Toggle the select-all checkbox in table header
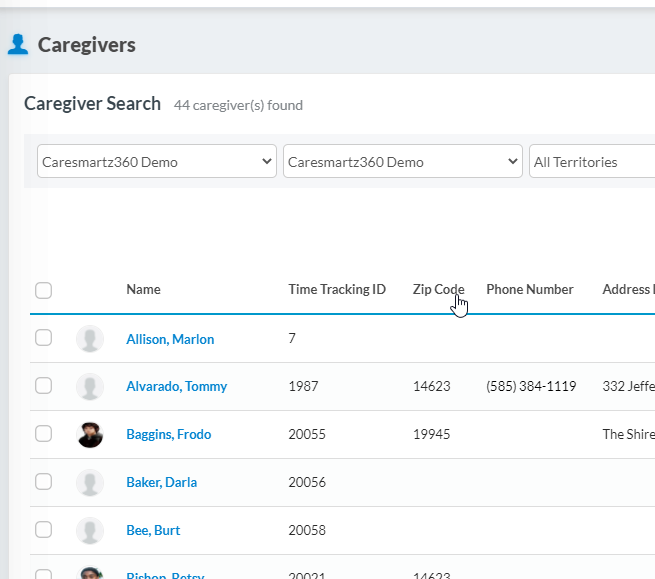Screen dimensions: 655x579 click(x=43, y=291)
